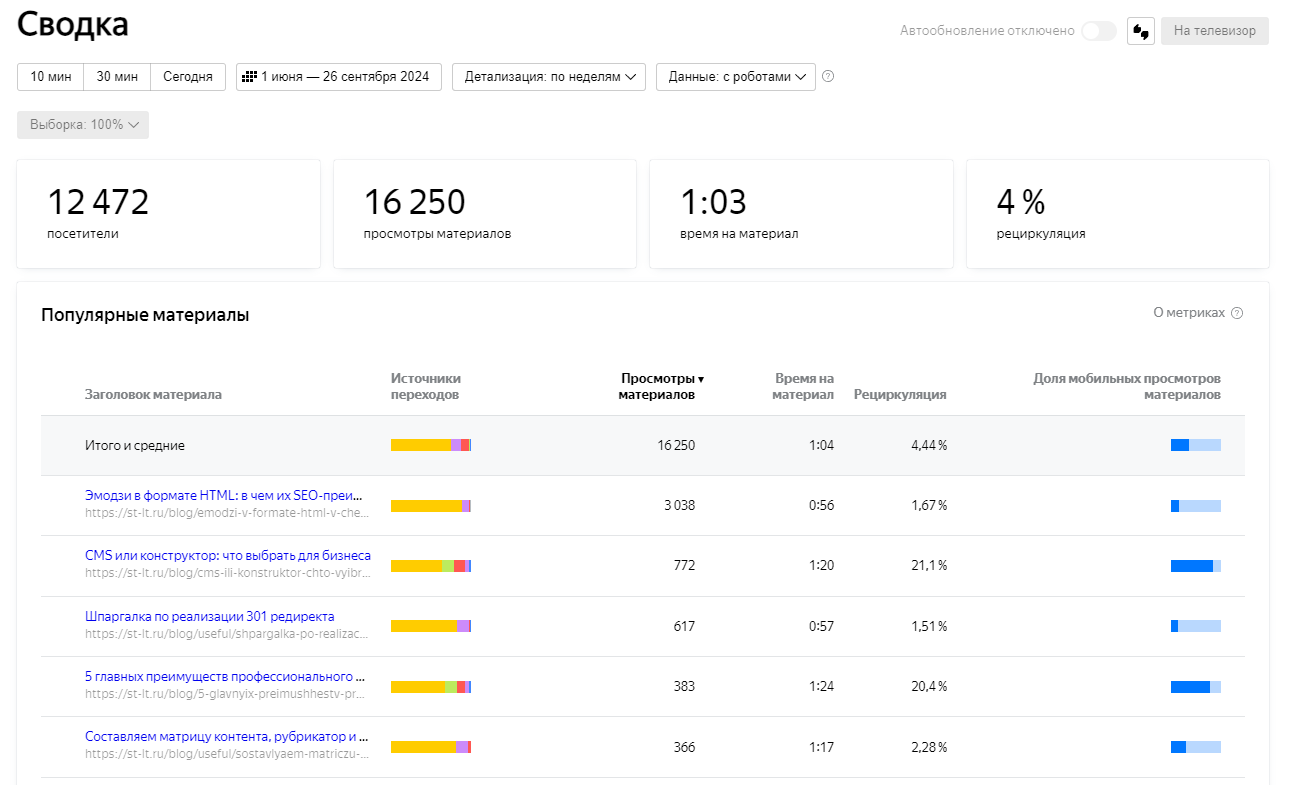Click question icon beside О метриках
This screenshot has height=785, width=1298.
coord(1237,313)
